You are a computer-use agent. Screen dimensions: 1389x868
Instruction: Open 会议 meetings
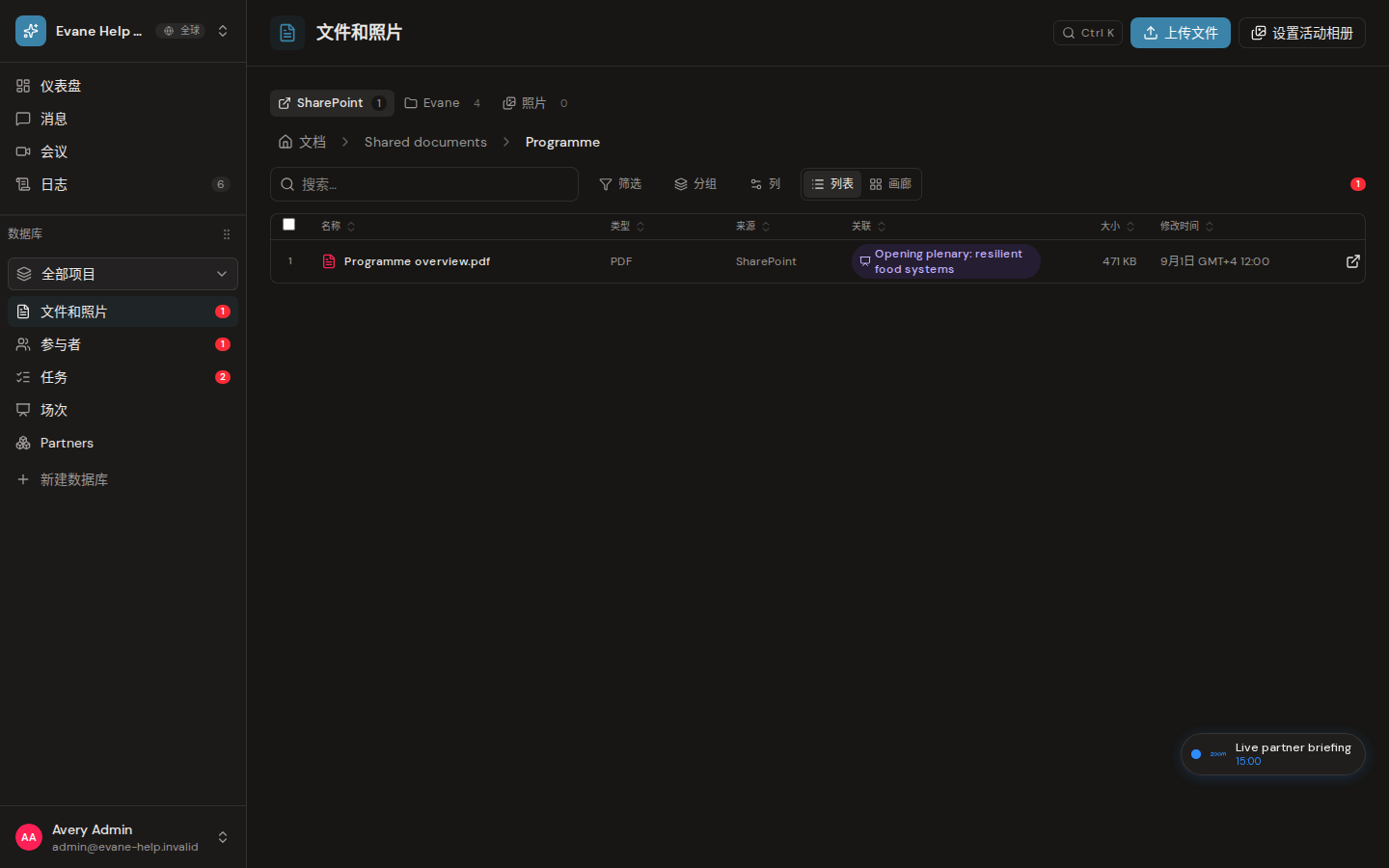pos(123,151)
